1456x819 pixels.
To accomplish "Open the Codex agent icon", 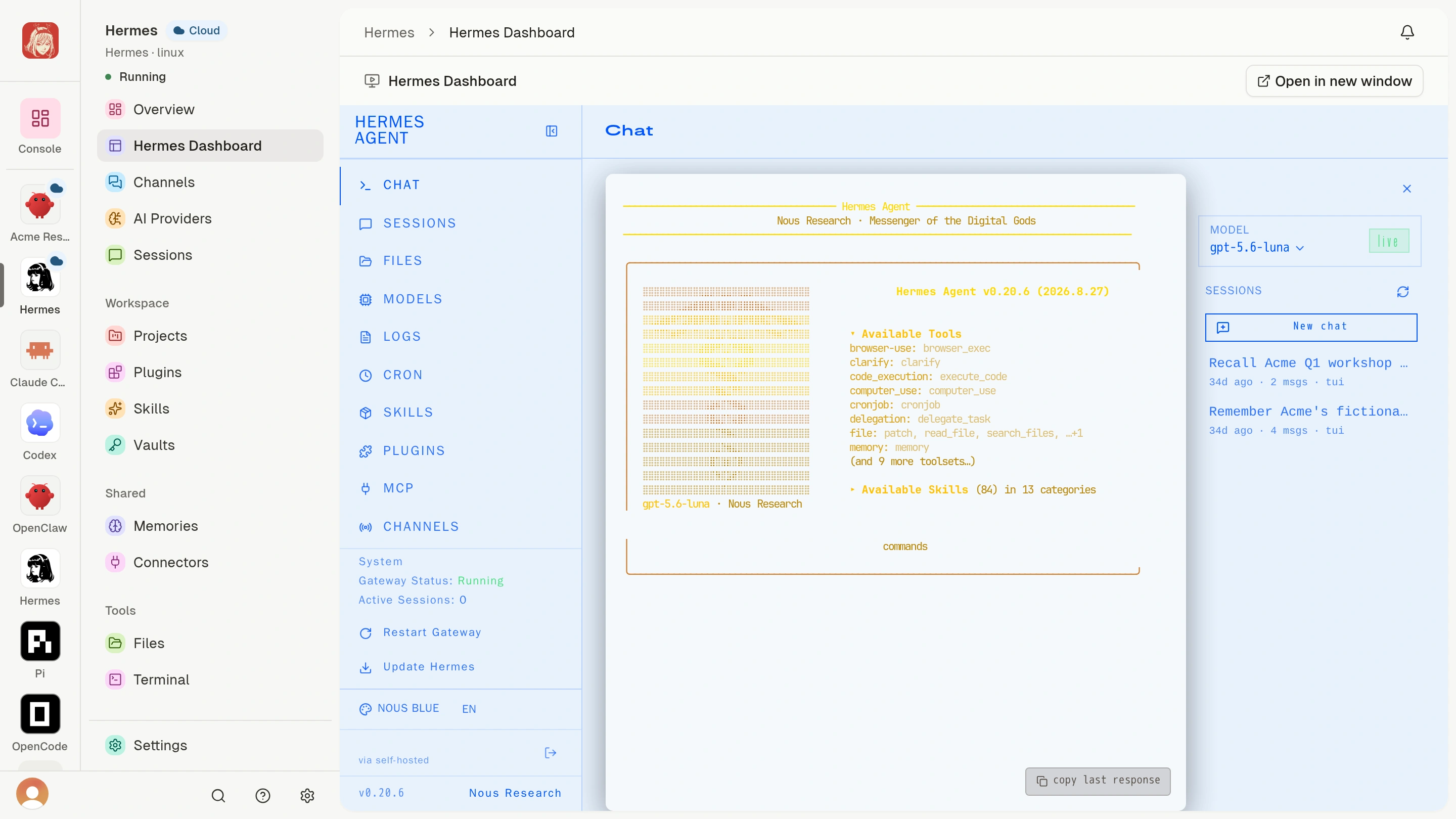I will point(40,423).
